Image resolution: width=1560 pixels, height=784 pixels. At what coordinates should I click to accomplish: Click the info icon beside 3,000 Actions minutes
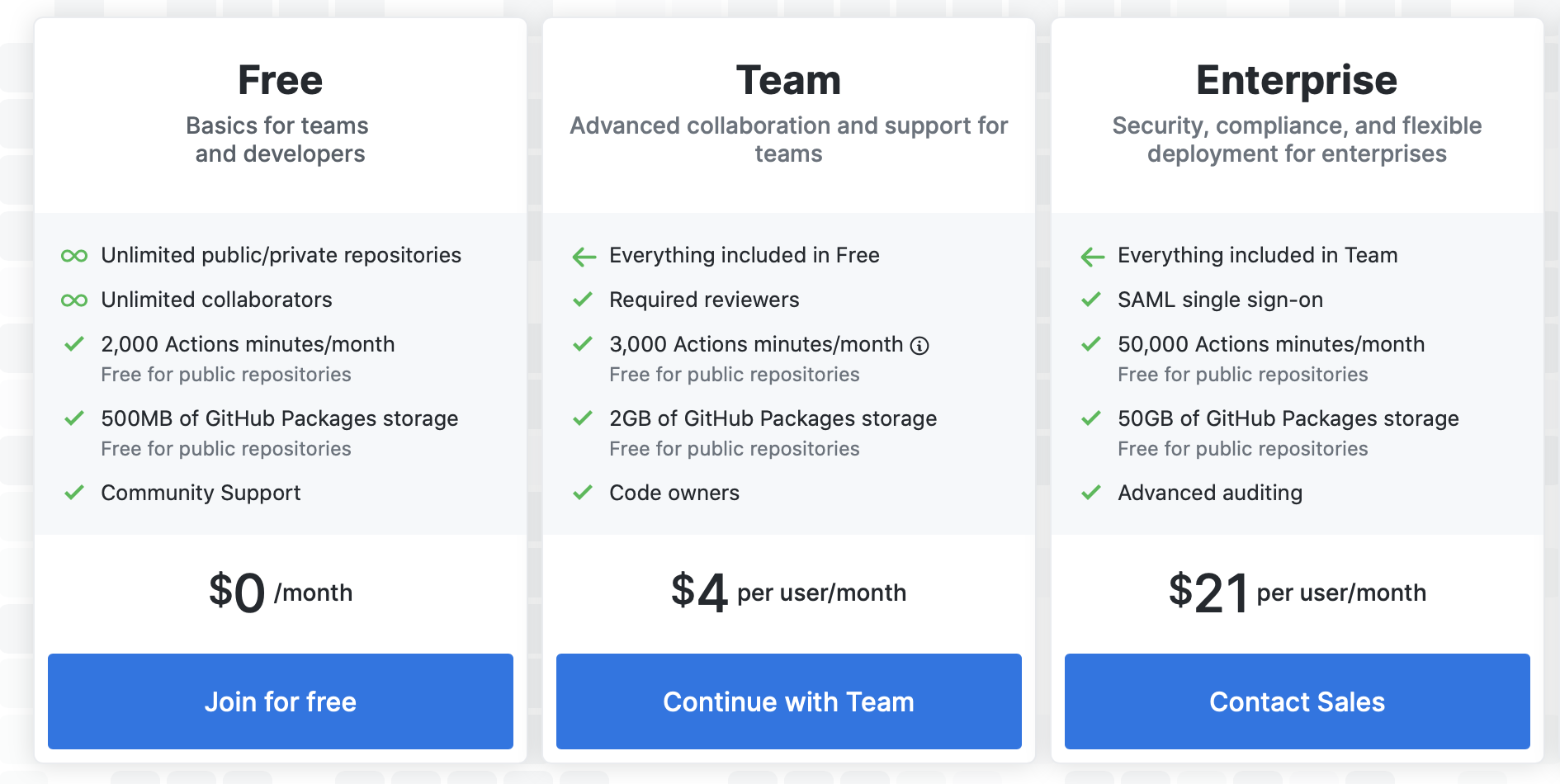[919, 346]
